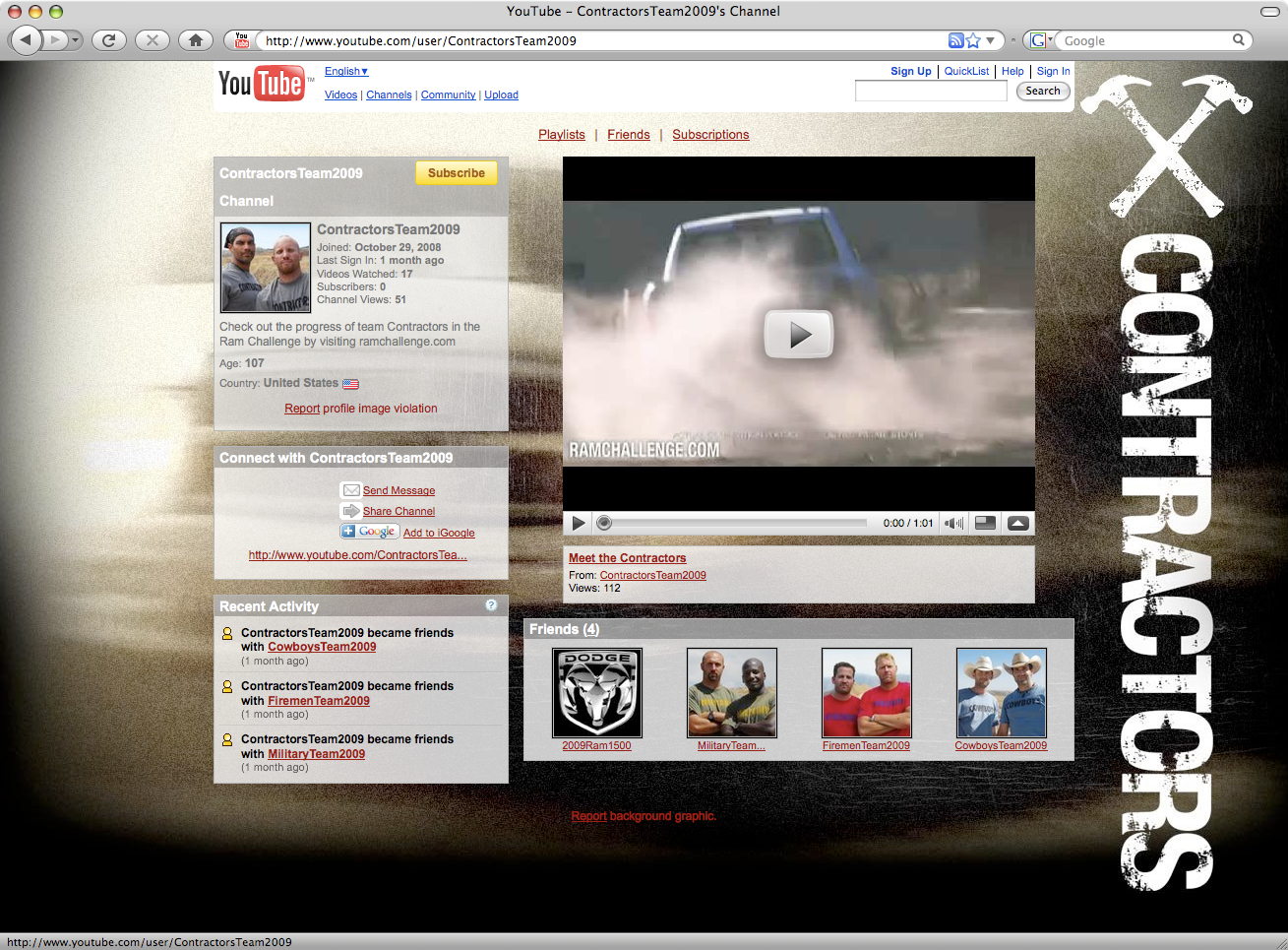
Task: Open the bookmark dropdown arrow in address bar
Action: [991, 40]
